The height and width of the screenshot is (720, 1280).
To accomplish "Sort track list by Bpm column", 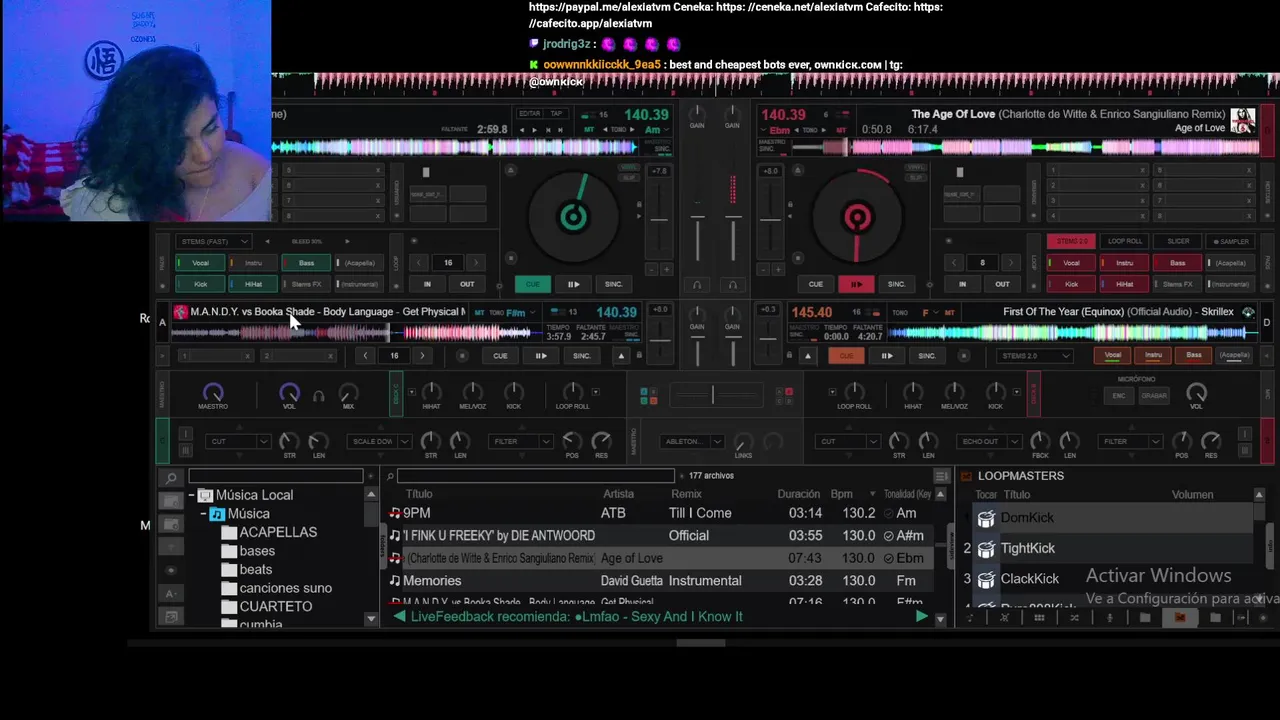I will (x=841, y=494).
